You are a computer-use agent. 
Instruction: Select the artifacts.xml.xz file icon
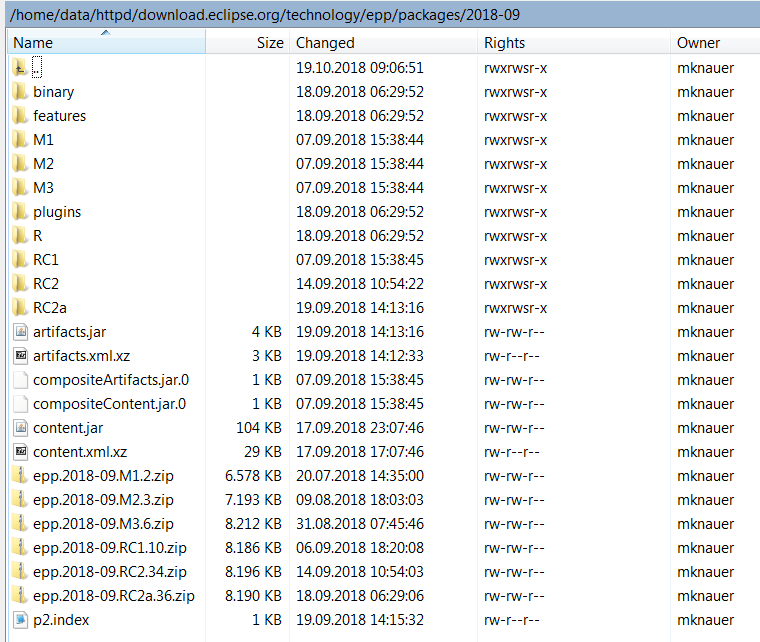point(20,355)
